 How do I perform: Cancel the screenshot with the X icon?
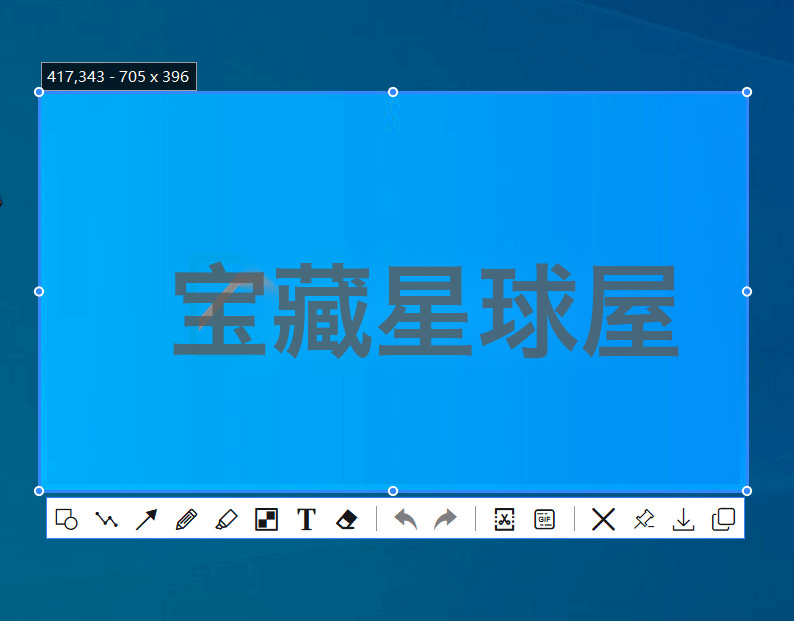[604, 519]
